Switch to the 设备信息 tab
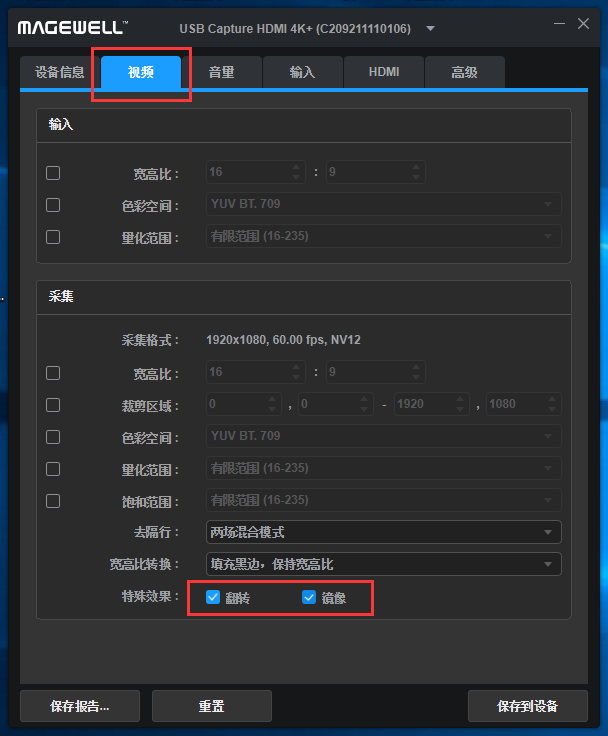 click(x=60, y=72)
